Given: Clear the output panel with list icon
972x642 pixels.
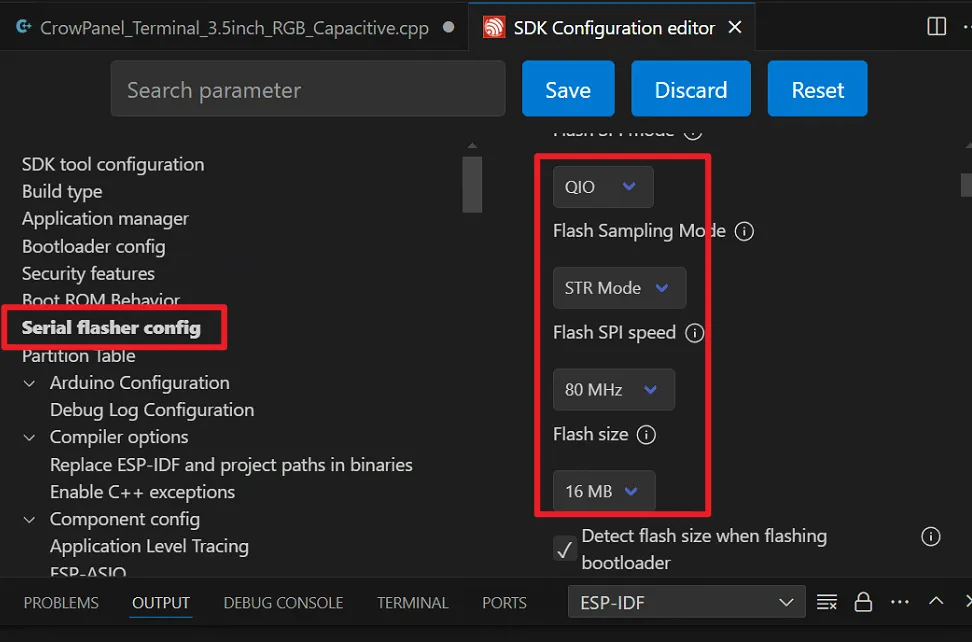Looking at the screenshot, I should pyautogui.click(x=827, y=602).
